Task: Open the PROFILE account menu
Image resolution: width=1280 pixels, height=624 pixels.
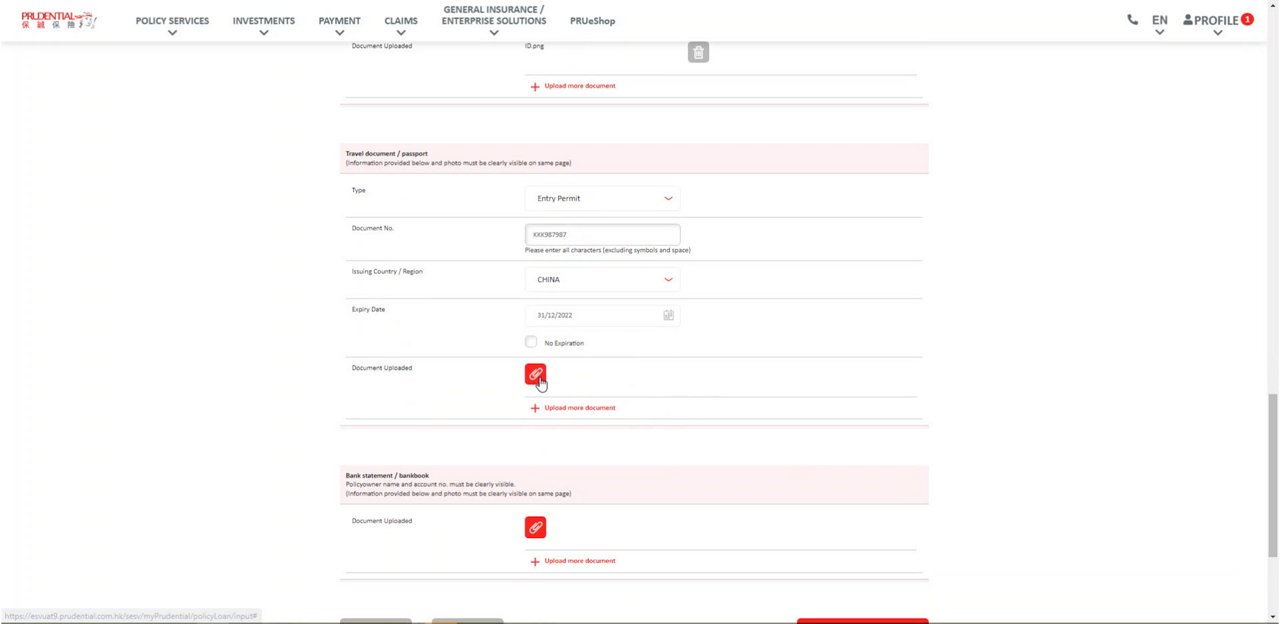Action: coord(1210,21)
